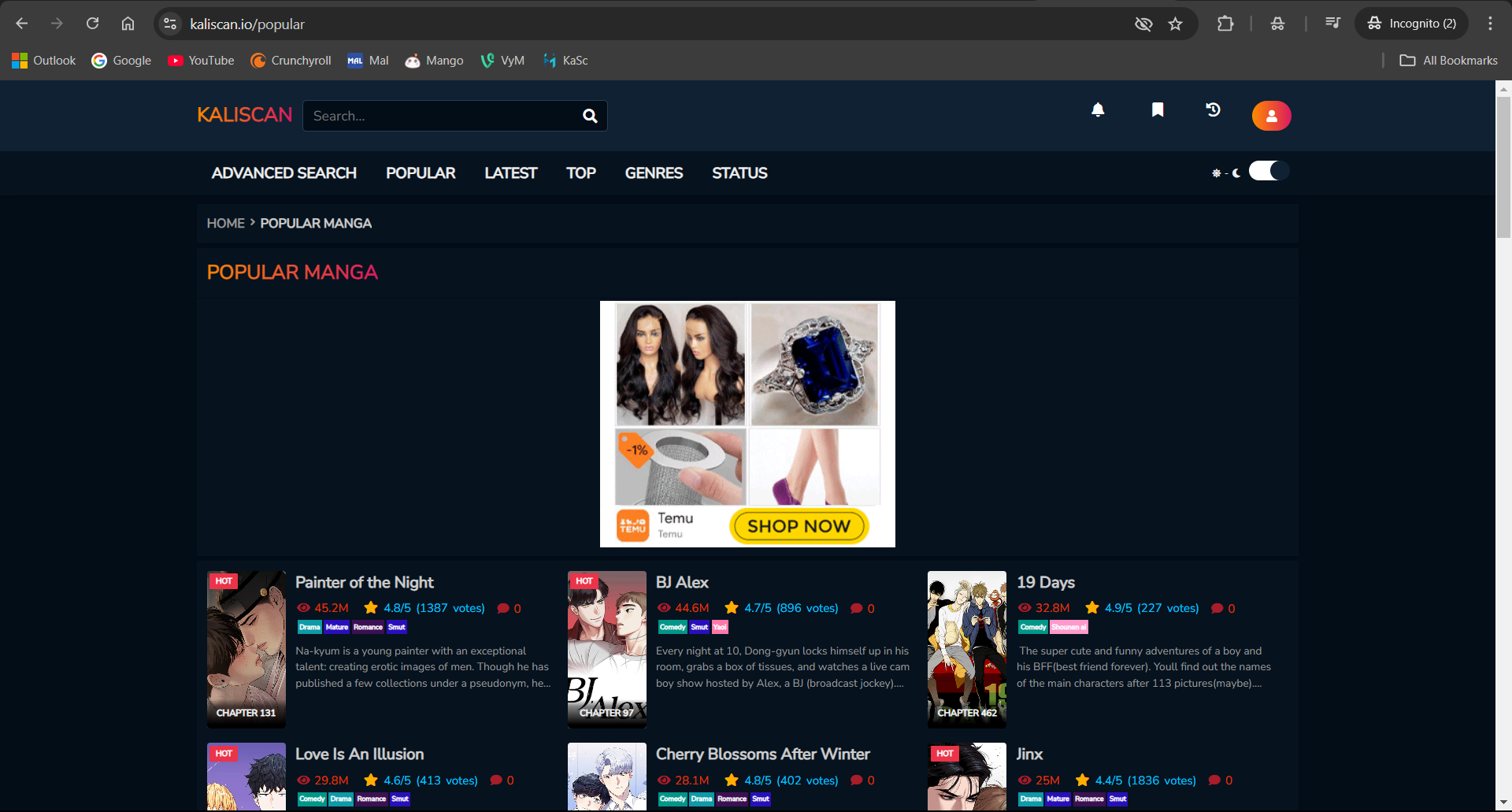Open the bookmarks icon in header
This screenshot has width=1512, height=812.
1158,110
